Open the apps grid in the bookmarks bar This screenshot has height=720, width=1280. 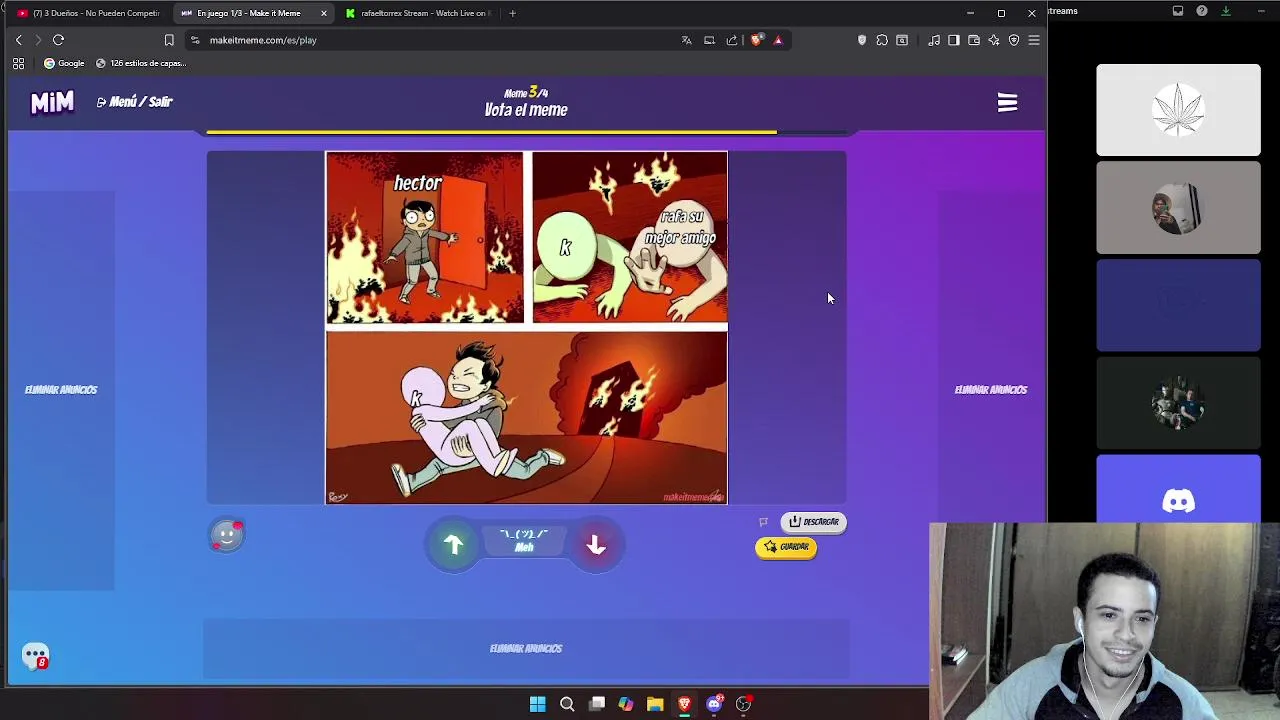[18, 63]
